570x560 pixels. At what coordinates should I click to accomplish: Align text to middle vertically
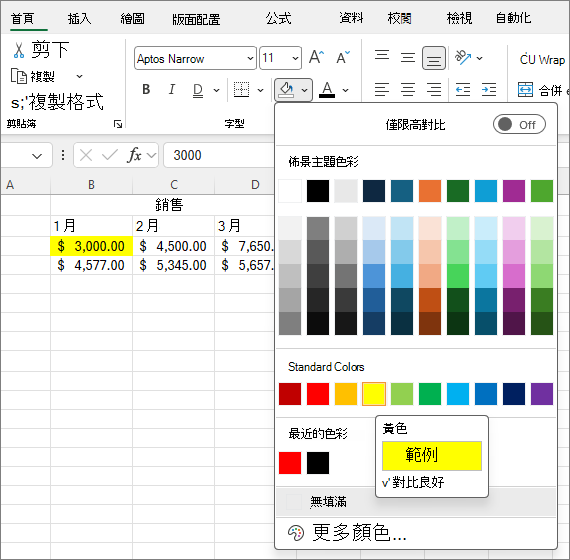point(408,57)
